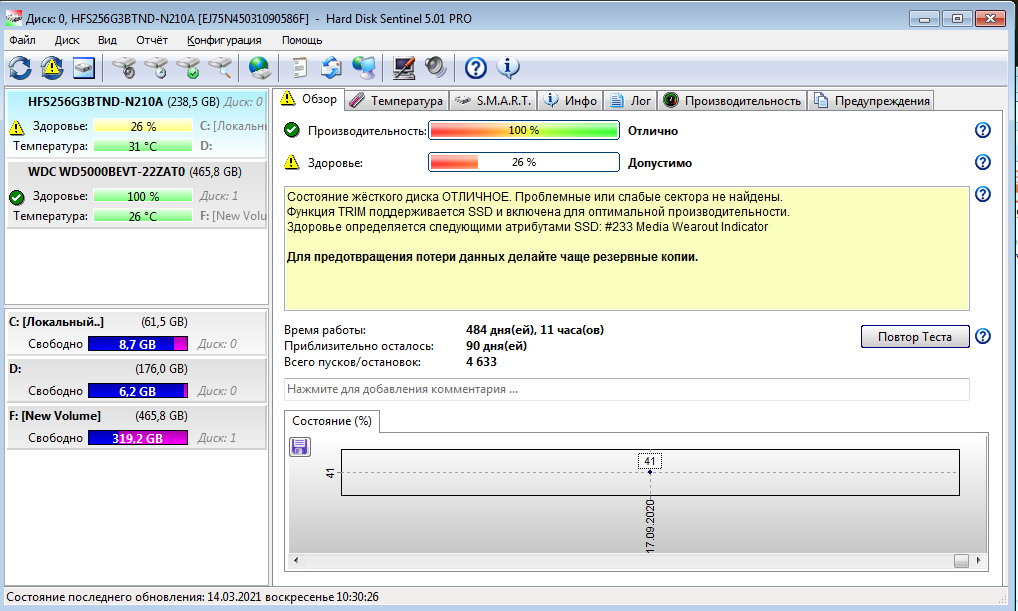The height and width of the screenshot is (611, 1018).
Task: Click the 100 % health bar of WDC disk
Action: (143, 196)
